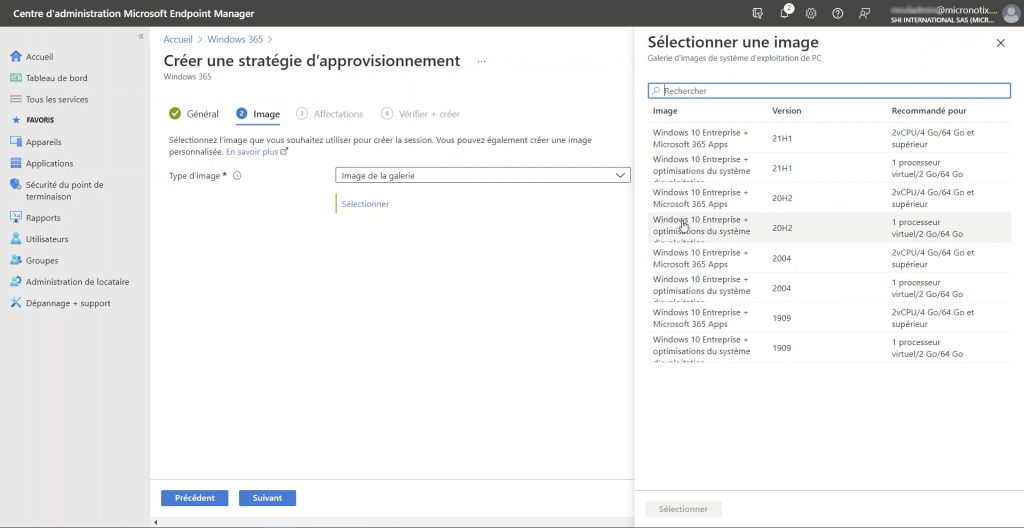Image resolution: width=1024 pixels, height=528 pixels.
Task: Click the Tous les services list icon
Action: coord(16,99)
